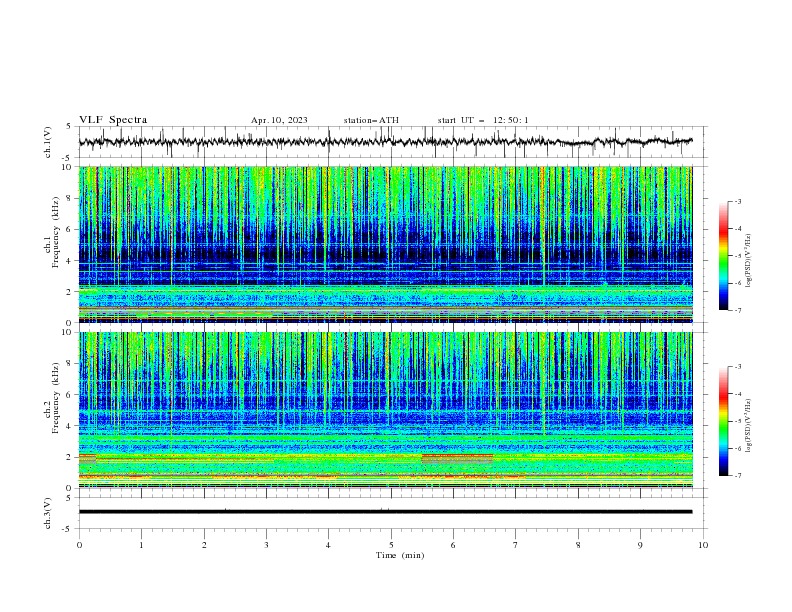Click the time axis tick label '8'
792x612 pixels.
tap(578, 545)
